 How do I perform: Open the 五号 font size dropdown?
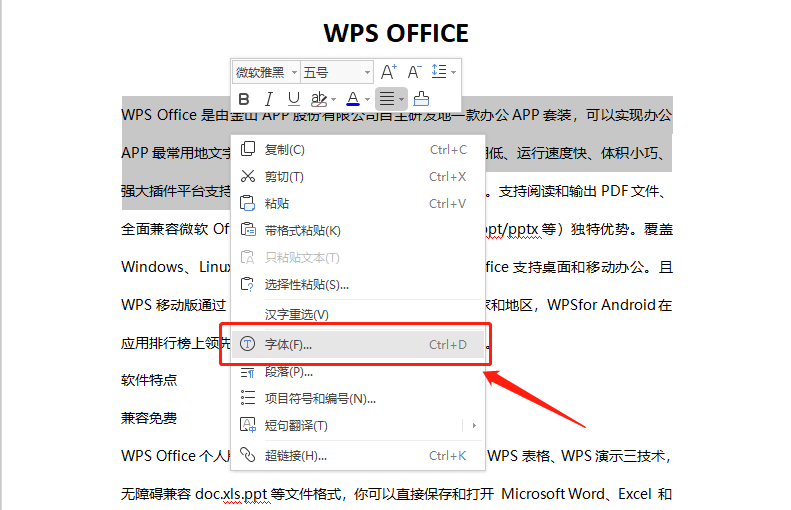tap(367, 73)
